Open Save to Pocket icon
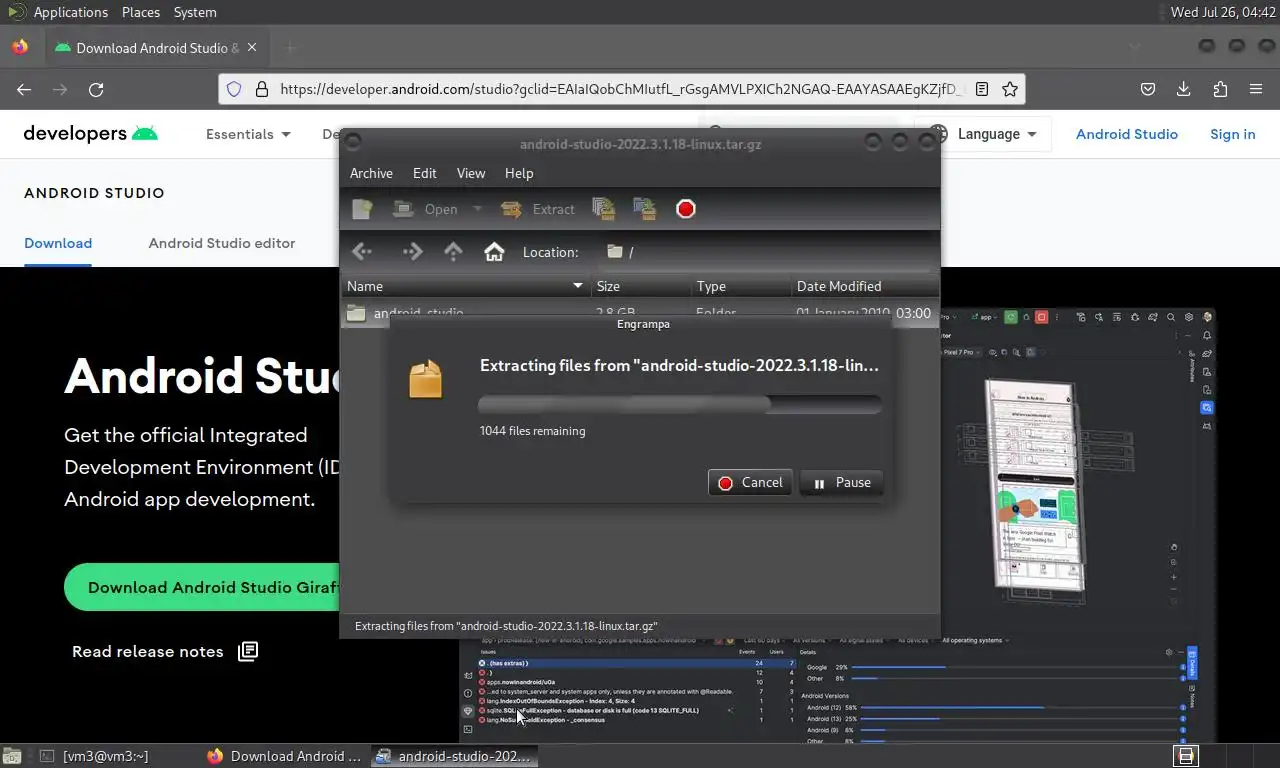Screen dimensions: 1280x768 tap(1148, 89)
